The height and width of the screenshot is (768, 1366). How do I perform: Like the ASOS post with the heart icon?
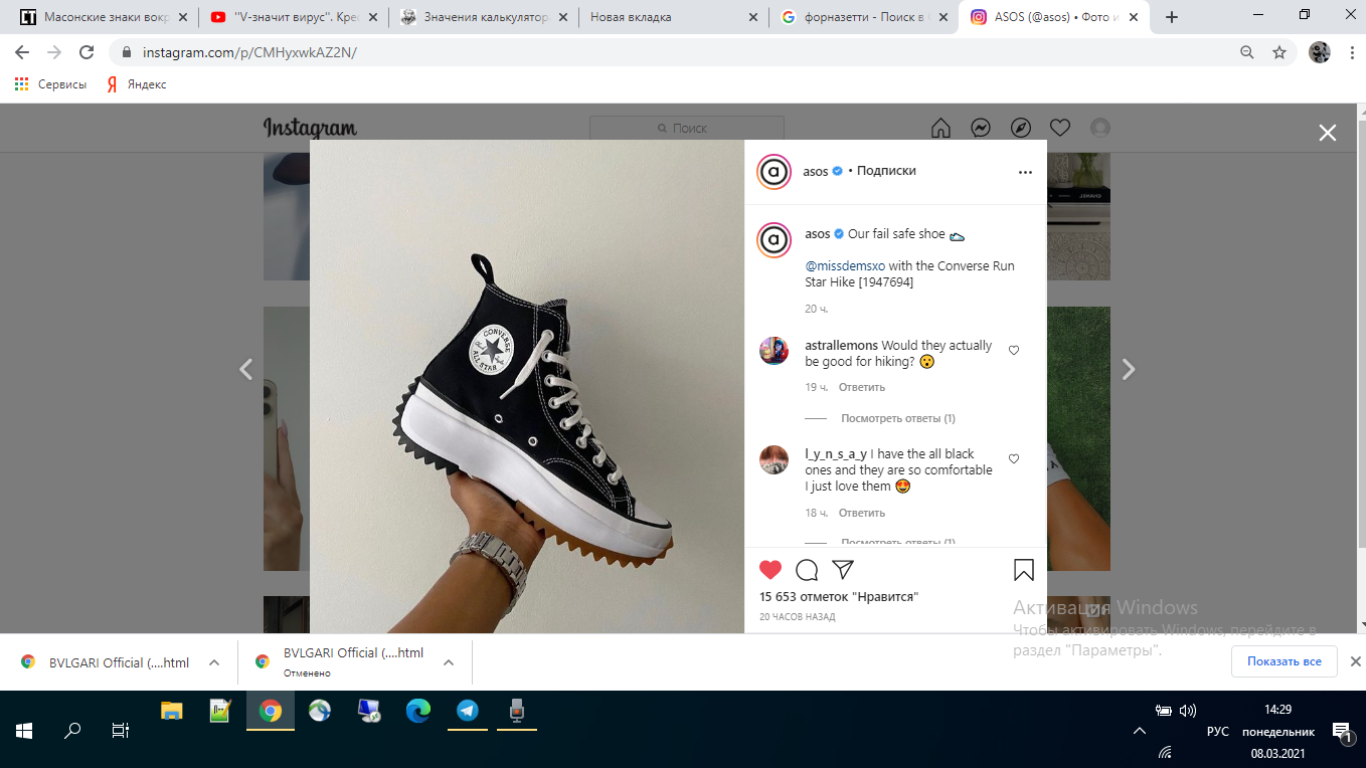coord(770,570)
